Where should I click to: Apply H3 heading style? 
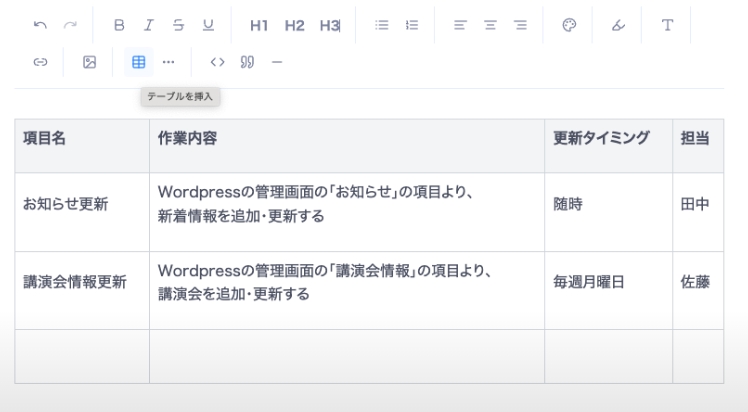point(330,25)
